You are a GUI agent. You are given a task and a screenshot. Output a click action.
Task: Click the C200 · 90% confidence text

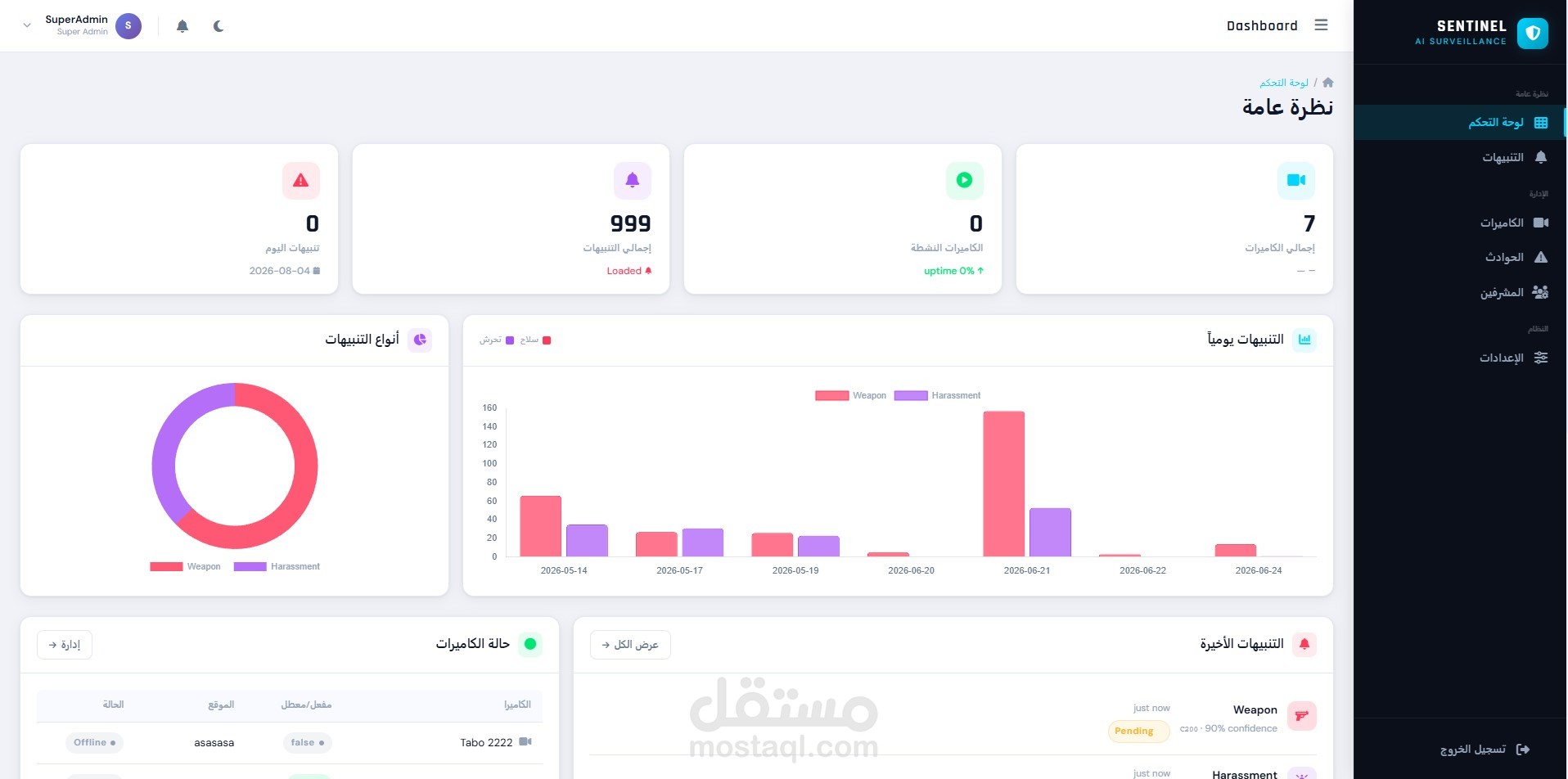[1228, 728]
